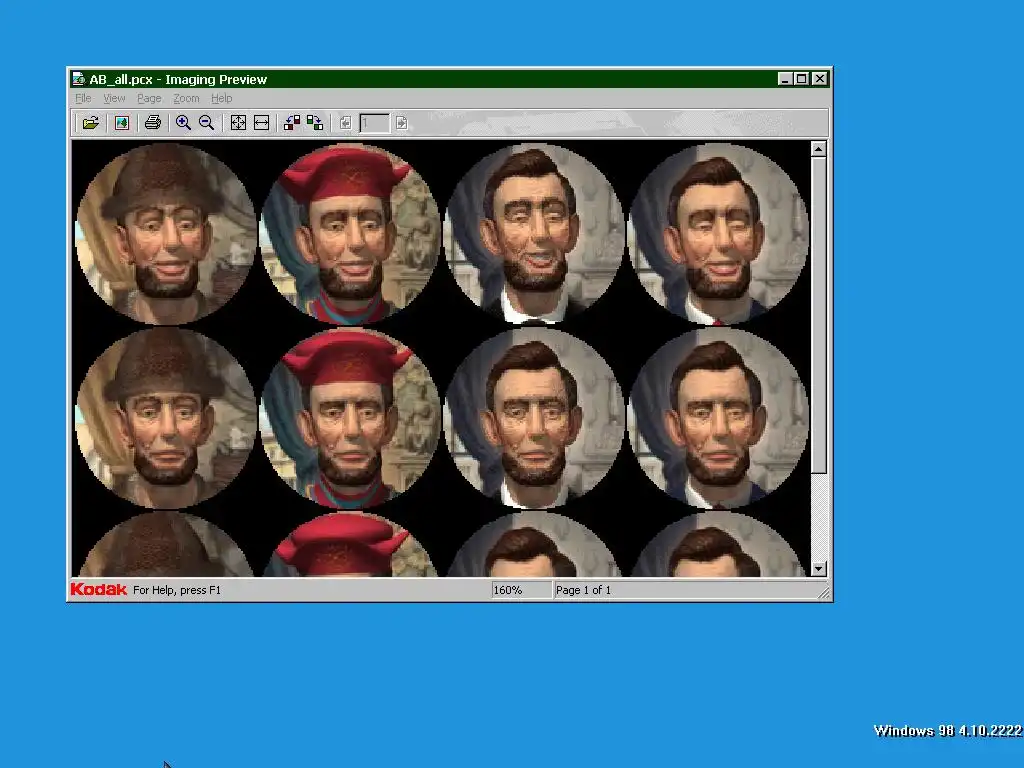Click the 160% zoom status field
Viewport: 1024px width, 768px height.
click(521, 590)
